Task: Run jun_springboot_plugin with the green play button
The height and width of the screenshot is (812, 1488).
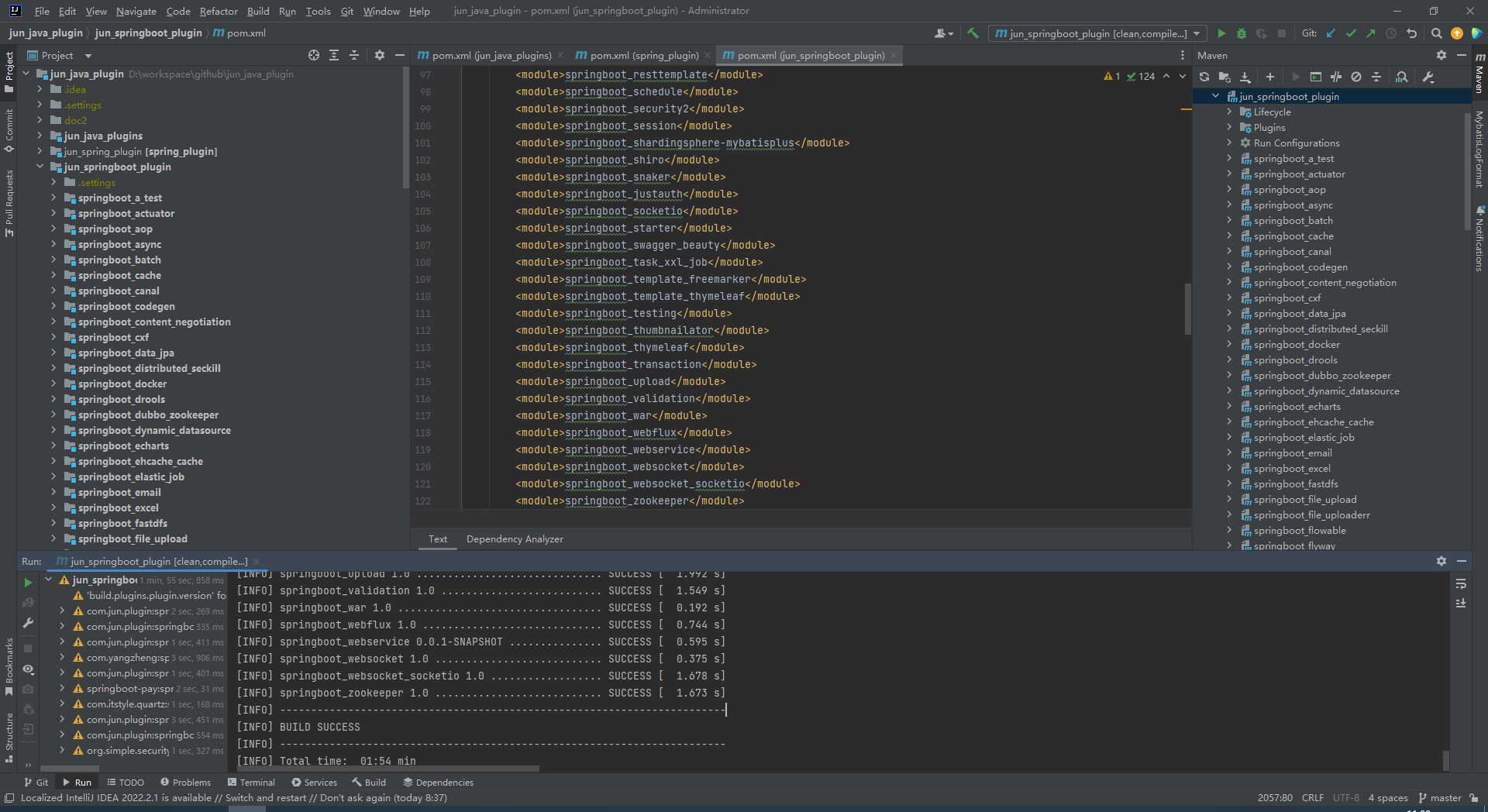Action: point(1221,33)
